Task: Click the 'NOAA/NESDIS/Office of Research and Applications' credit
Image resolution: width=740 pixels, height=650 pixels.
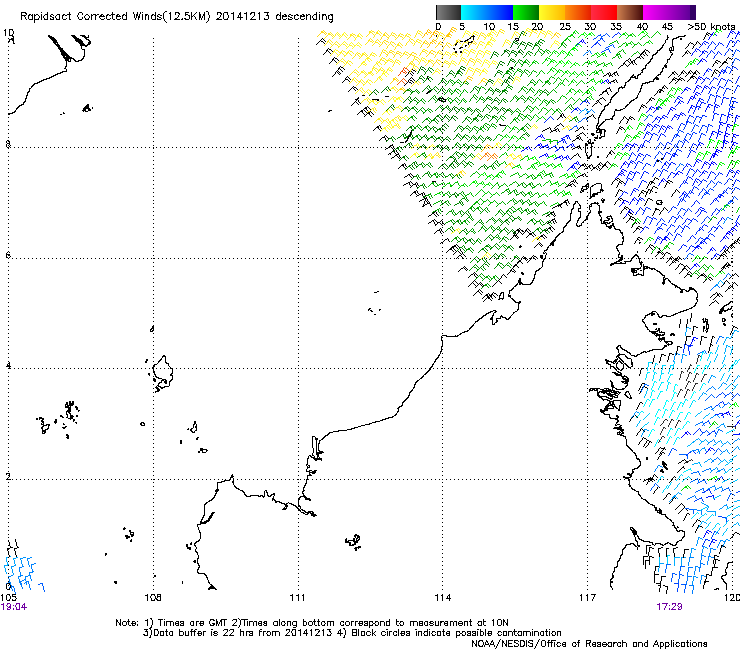Action: point(589,644)
